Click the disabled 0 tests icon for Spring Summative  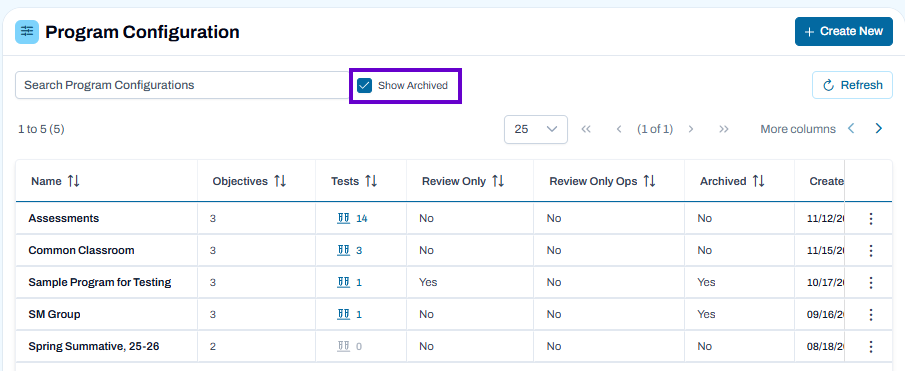pos(343,347)
